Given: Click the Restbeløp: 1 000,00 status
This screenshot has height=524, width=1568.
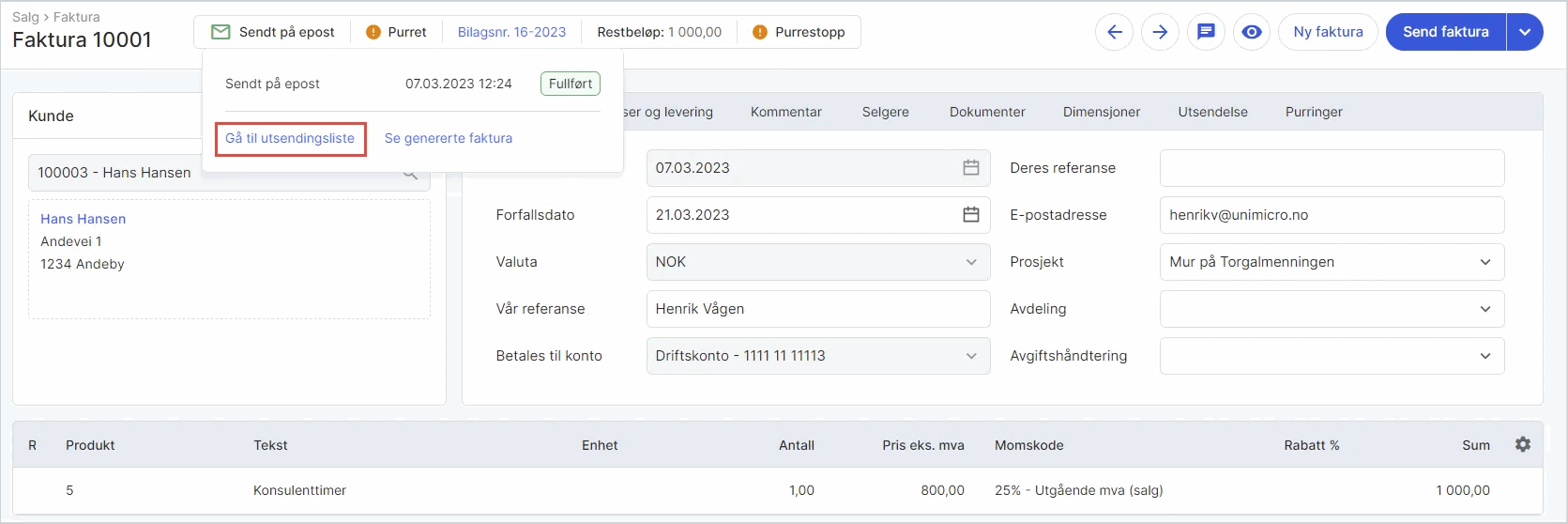Looking at the screenshot, I should click(x=660, y=32).
